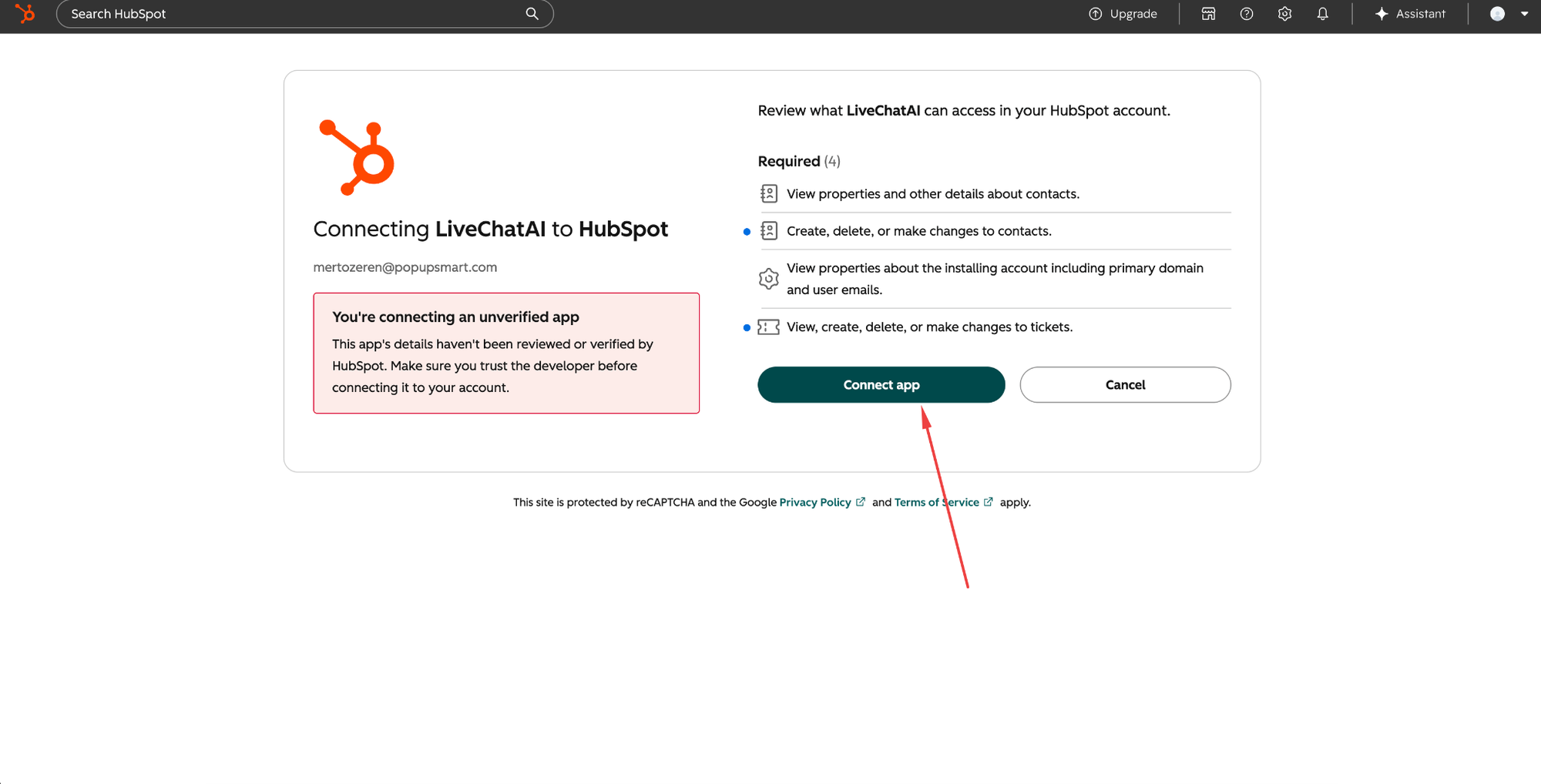Viewport: 1541px width, 784px height.
Task: Click the Upgrade arrow icon
Action: click(1095, 14)
